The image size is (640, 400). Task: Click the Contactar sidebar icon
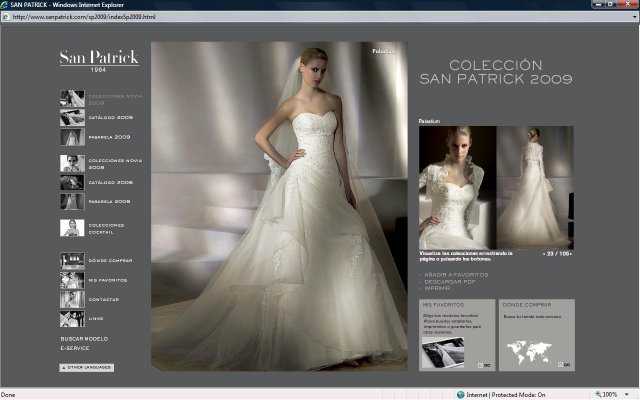pyautogui.click(x=72, y=300)
